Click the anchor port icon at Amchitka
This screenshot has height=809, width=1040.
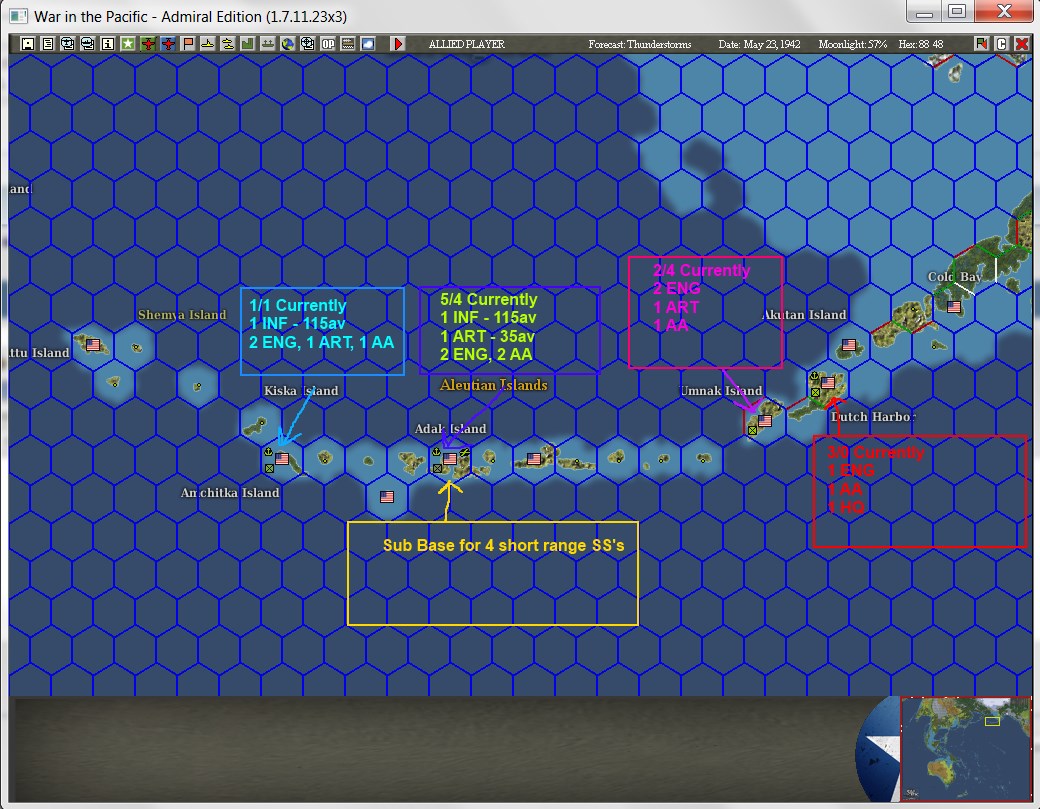click(269, 452)
